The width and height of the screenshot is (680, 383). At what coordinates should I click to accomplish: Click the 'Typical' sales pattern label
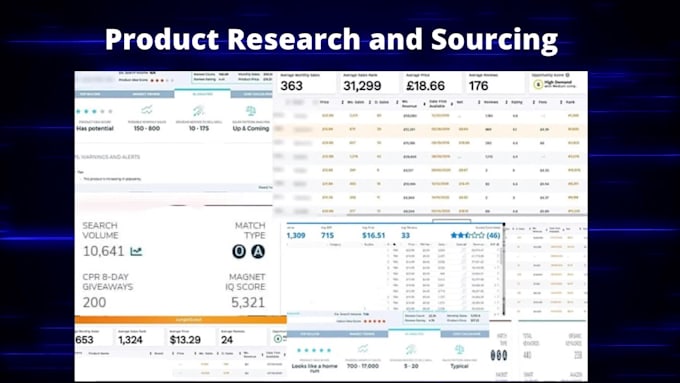click(459, 366)
